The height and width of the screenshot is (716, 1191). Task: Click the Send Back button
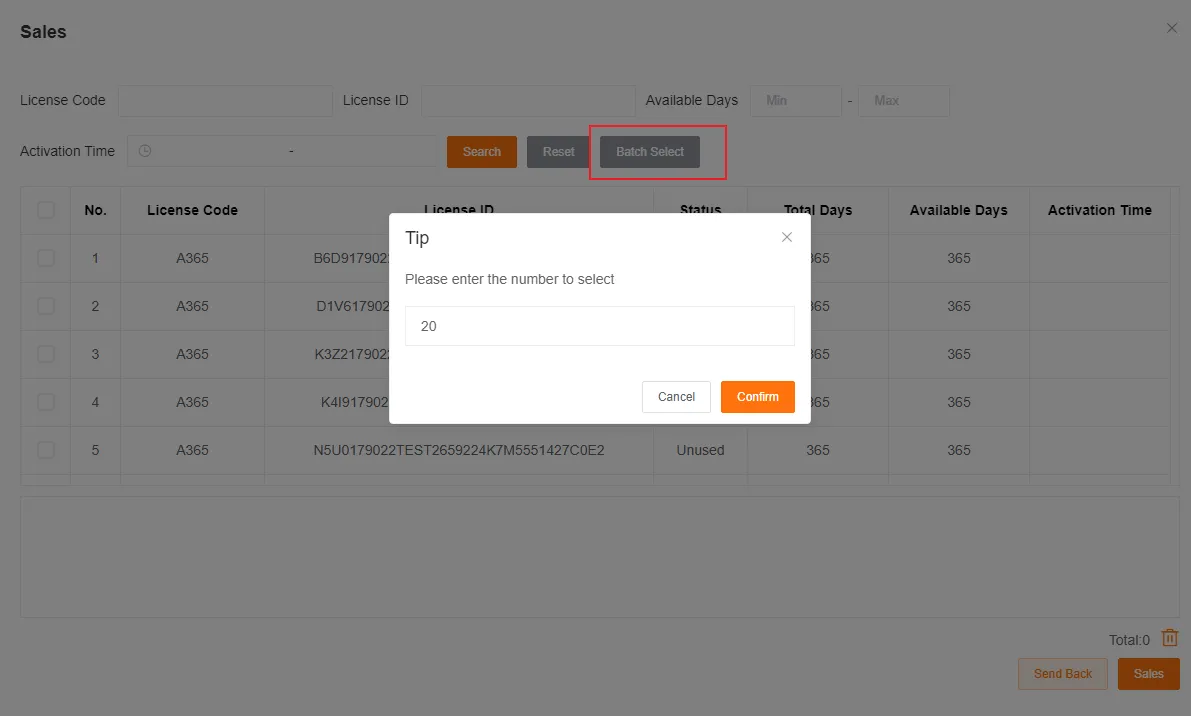coord(1062,674)
